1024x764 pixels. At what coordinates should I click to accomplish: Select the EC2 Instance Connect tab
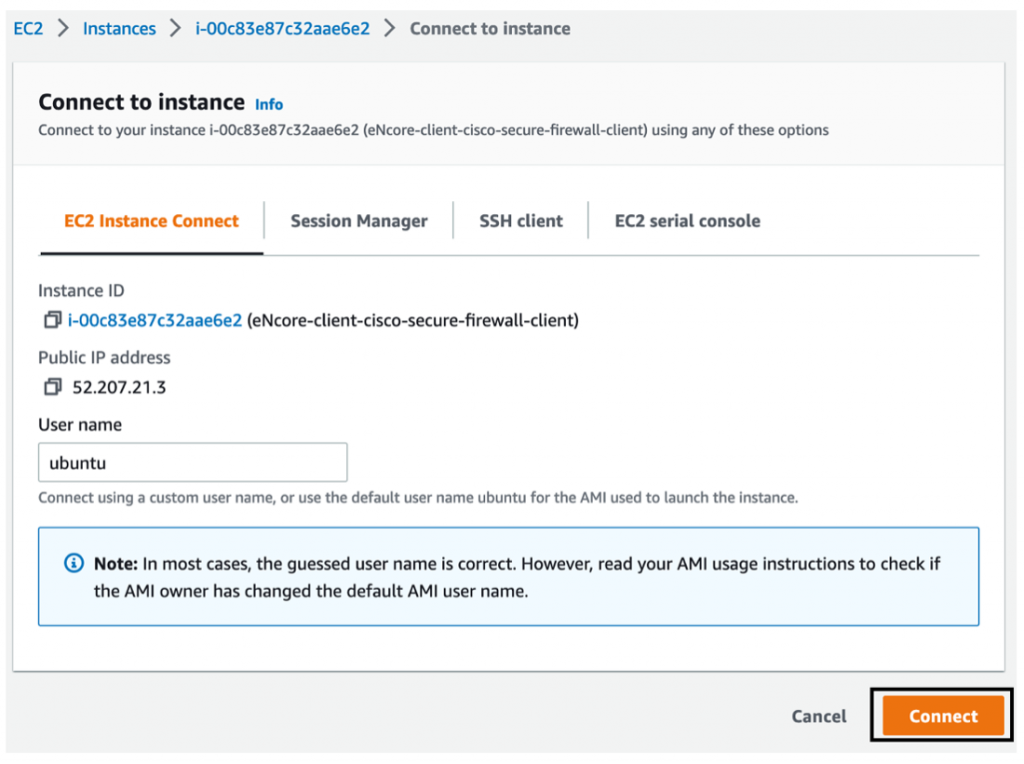(x=151, y=221)
